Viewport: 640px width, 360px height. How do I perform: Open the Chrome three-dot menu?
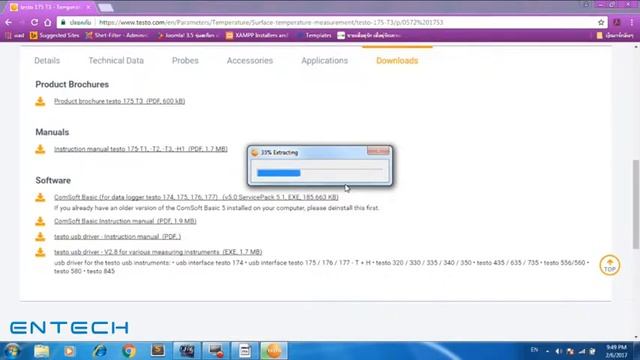[632, 22]
